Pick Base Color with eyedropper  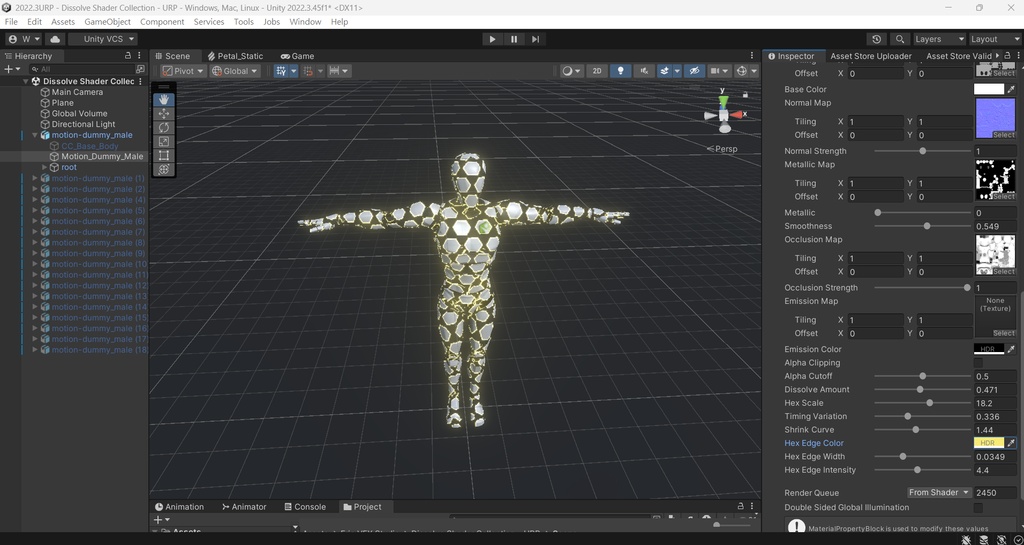(x=1012, y=89)
